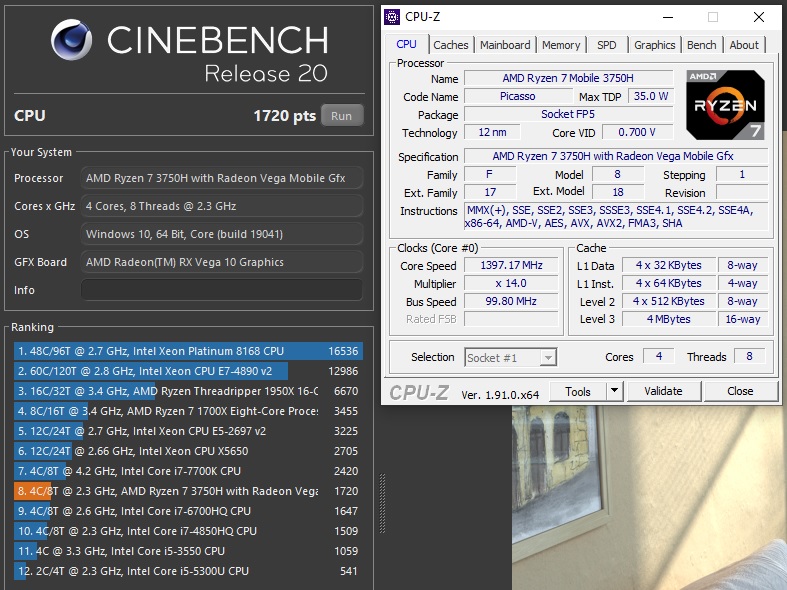Screen dimensions: 787x590
Task: Click the Specification value in CPU-Z
Action: 615,157
